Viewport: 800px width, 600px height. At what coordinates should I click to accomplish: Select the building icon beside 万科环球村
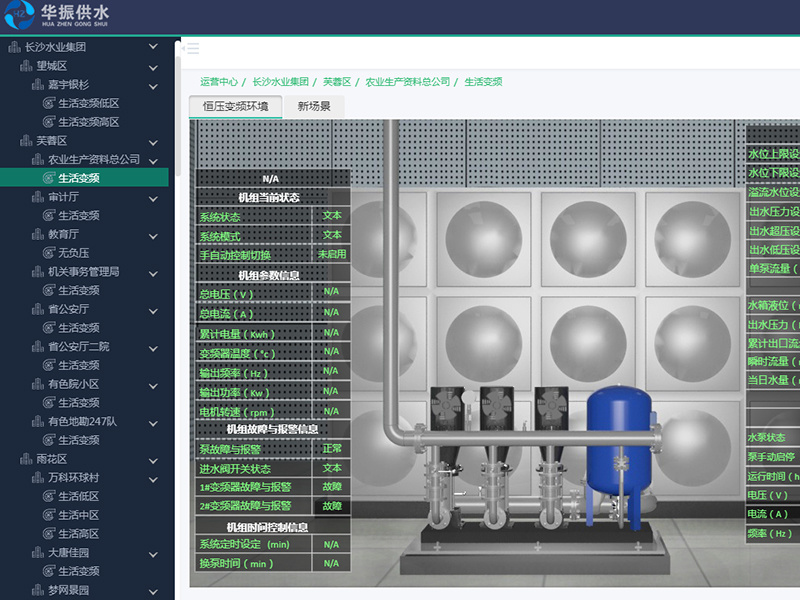tap(38, 478)
